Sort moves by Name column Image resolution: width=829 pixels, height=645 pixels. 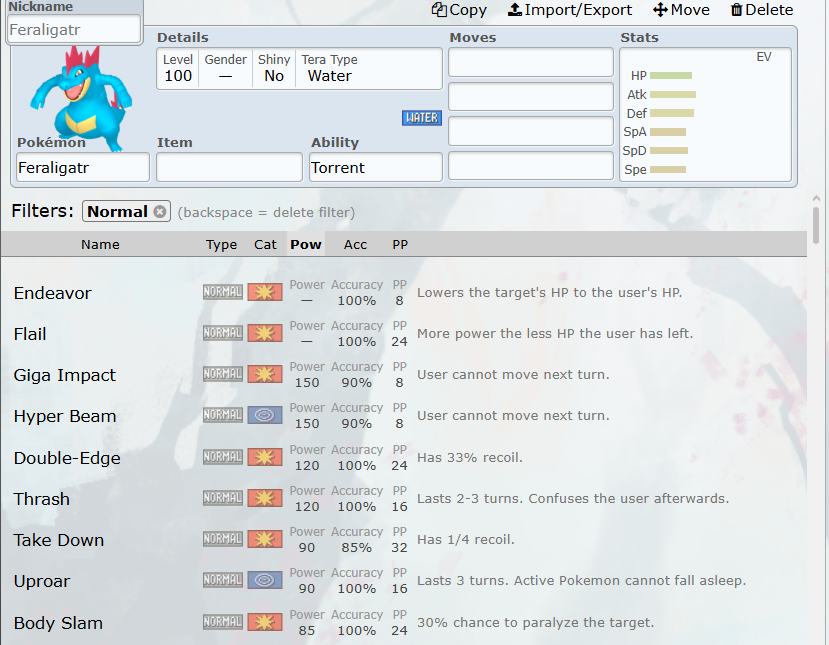click(100, 244)
